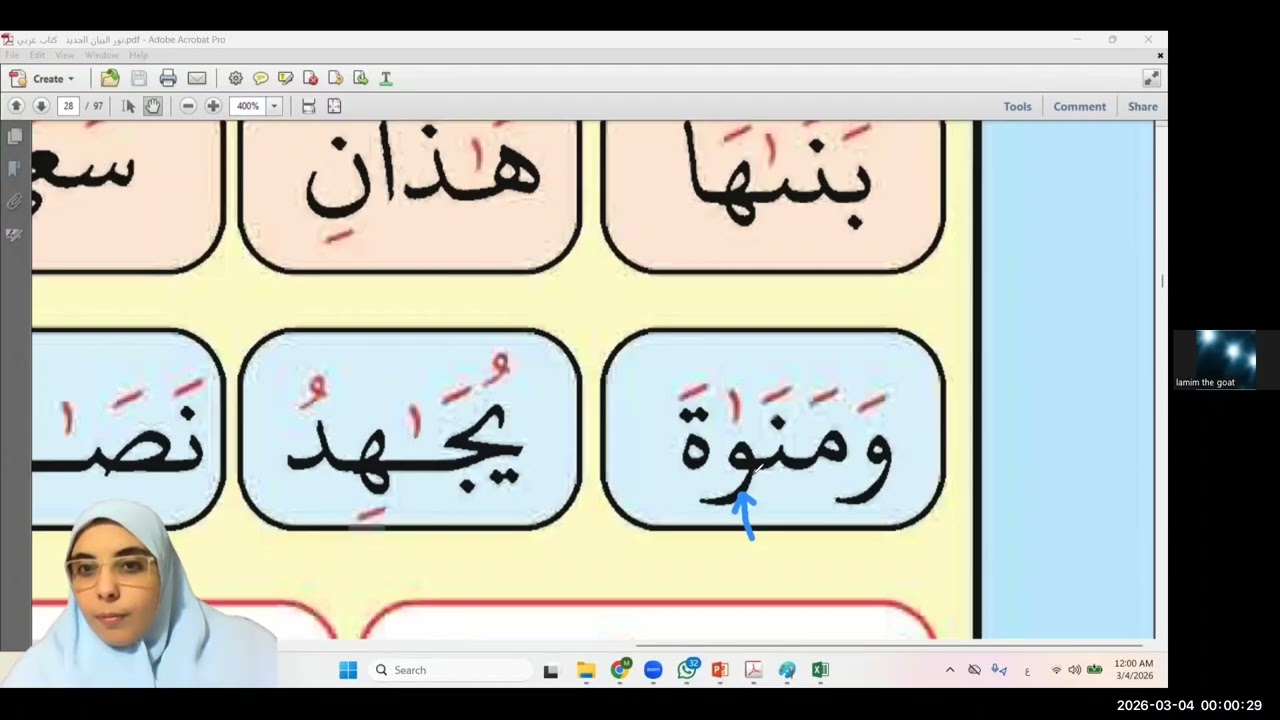Image resolution: width=1280 pixels, height=720 pixels.
Task: Select the highlight text tool
Action: pyautogui.click(x=285, y=78)
